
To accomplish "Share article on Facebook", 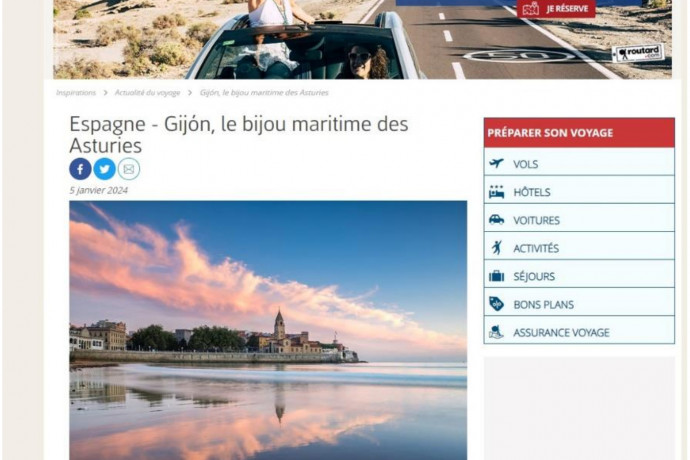I will 80,169.
